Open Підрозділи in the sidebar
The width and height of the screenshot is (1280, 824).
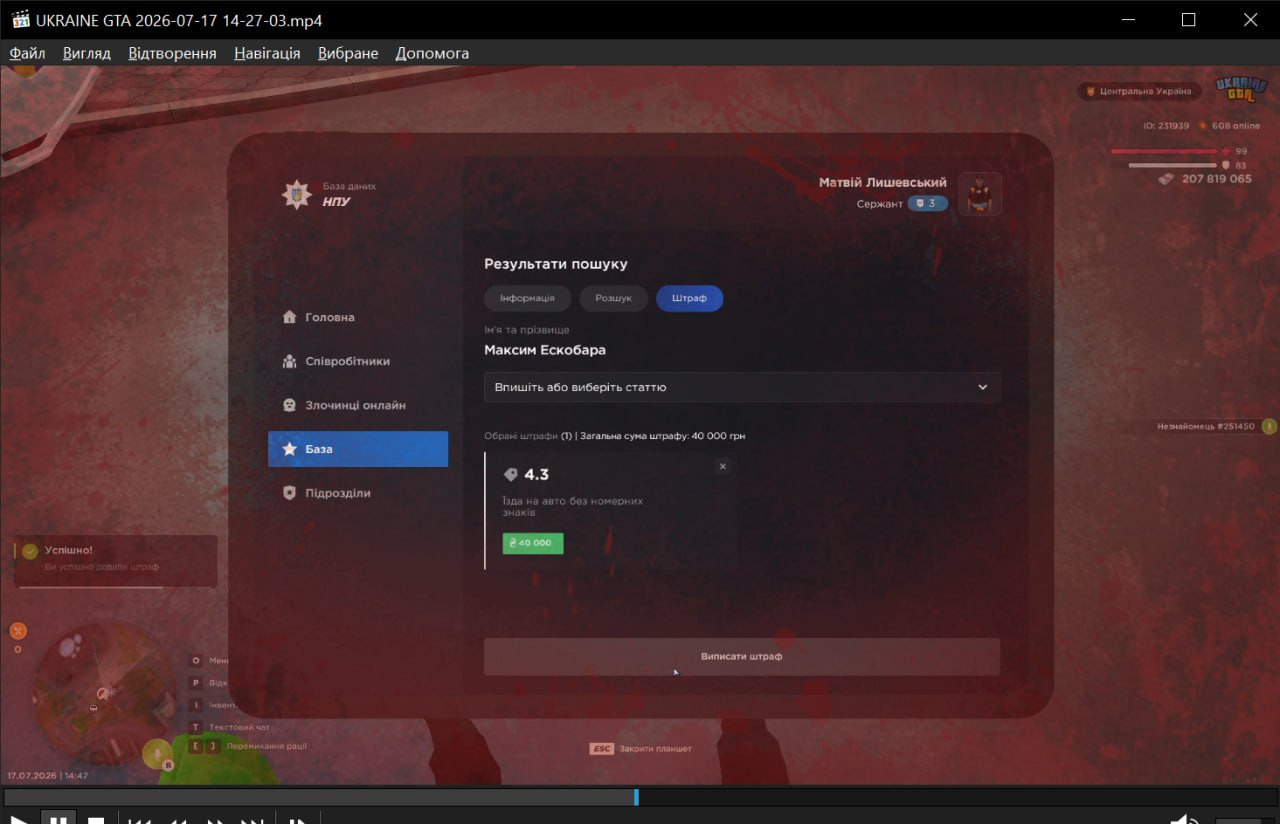click(358, 493)
